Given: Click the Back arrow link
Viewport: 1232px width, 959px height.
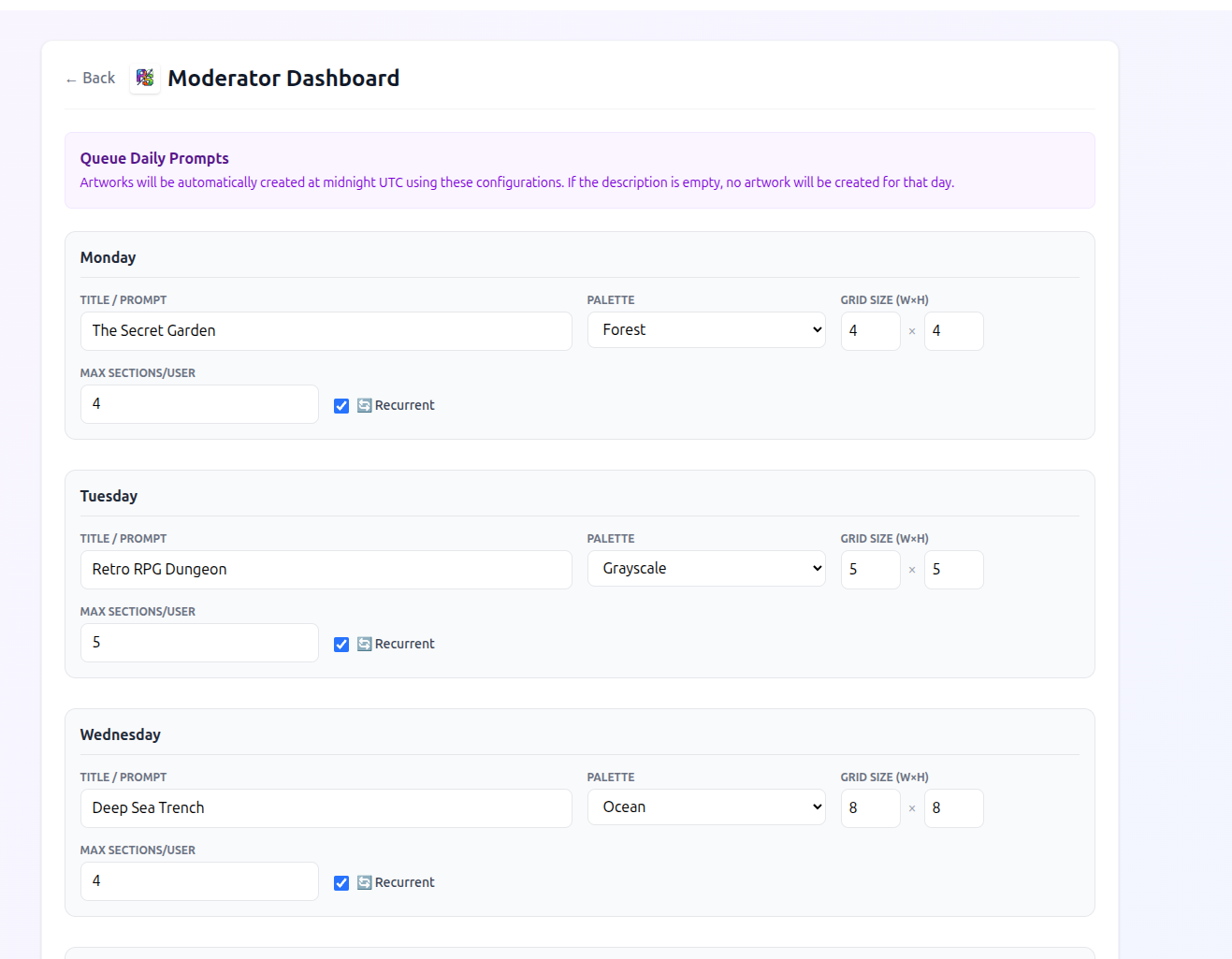Looking at the screenshot, I should pos(91,79).
